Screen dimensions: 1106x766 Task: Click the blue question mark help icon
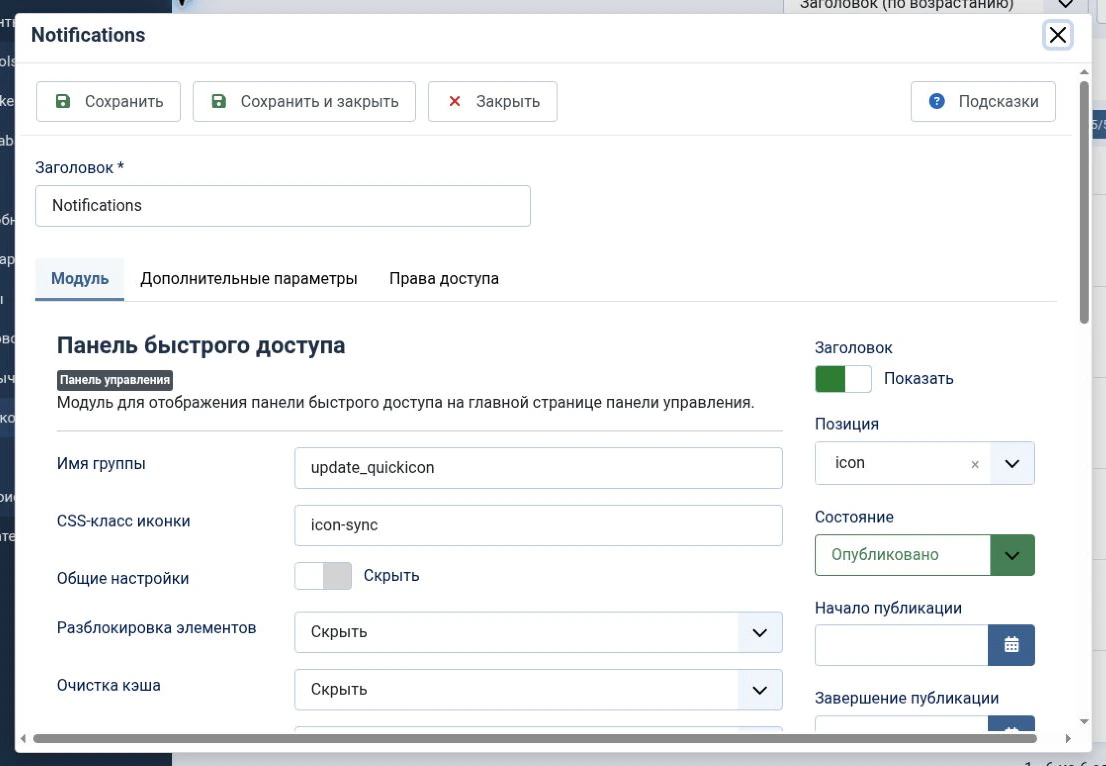coord(937,101)
